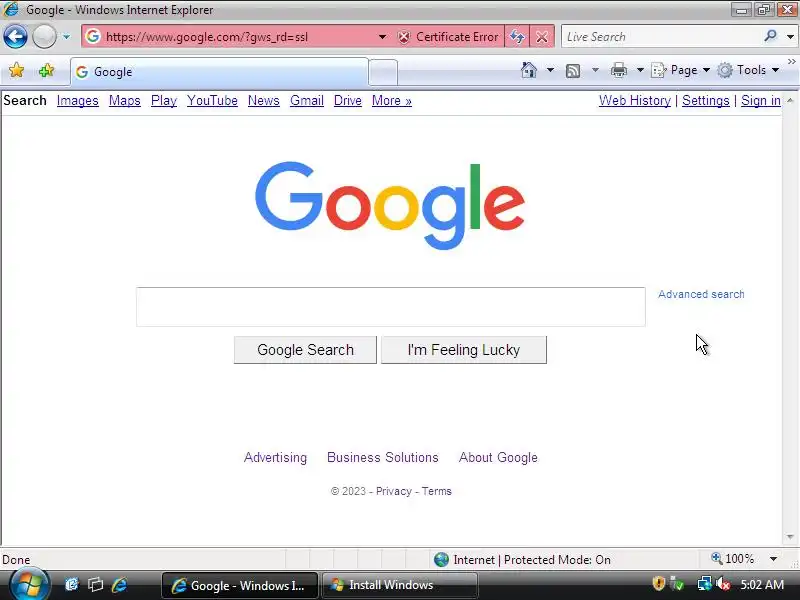Viewport: 800px width, 600px height.
Task: Click the Add to Favorites icon
Action: (x=46, y=70)
